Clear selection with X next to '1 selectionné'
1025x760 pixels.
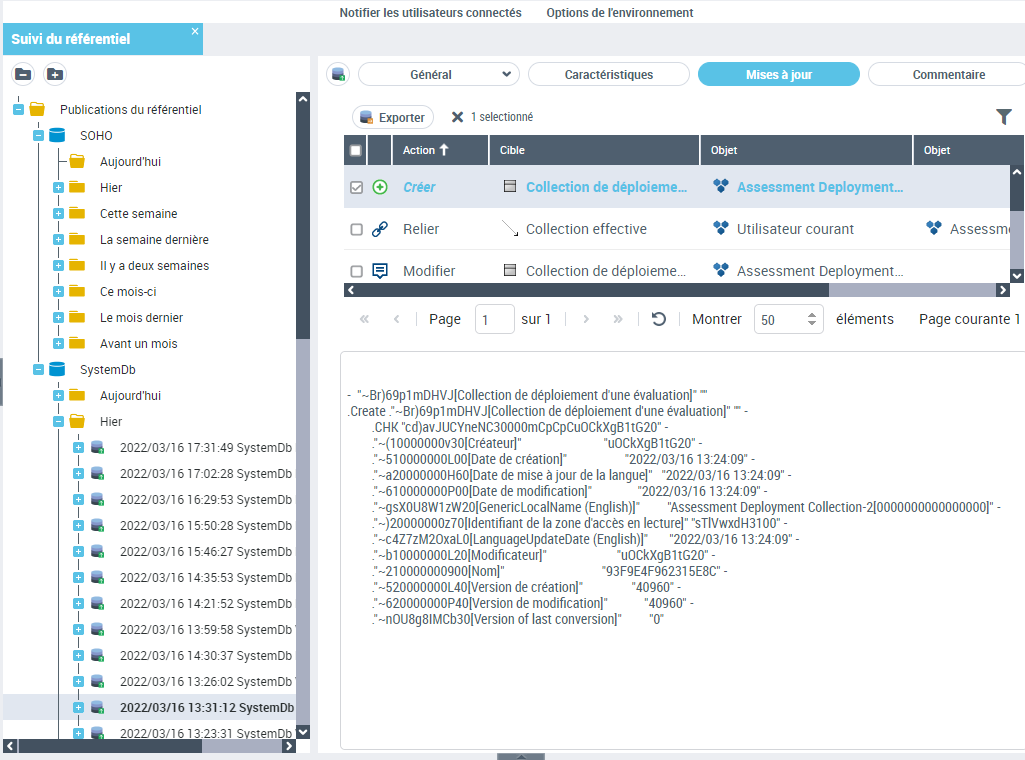coord(457,117)
